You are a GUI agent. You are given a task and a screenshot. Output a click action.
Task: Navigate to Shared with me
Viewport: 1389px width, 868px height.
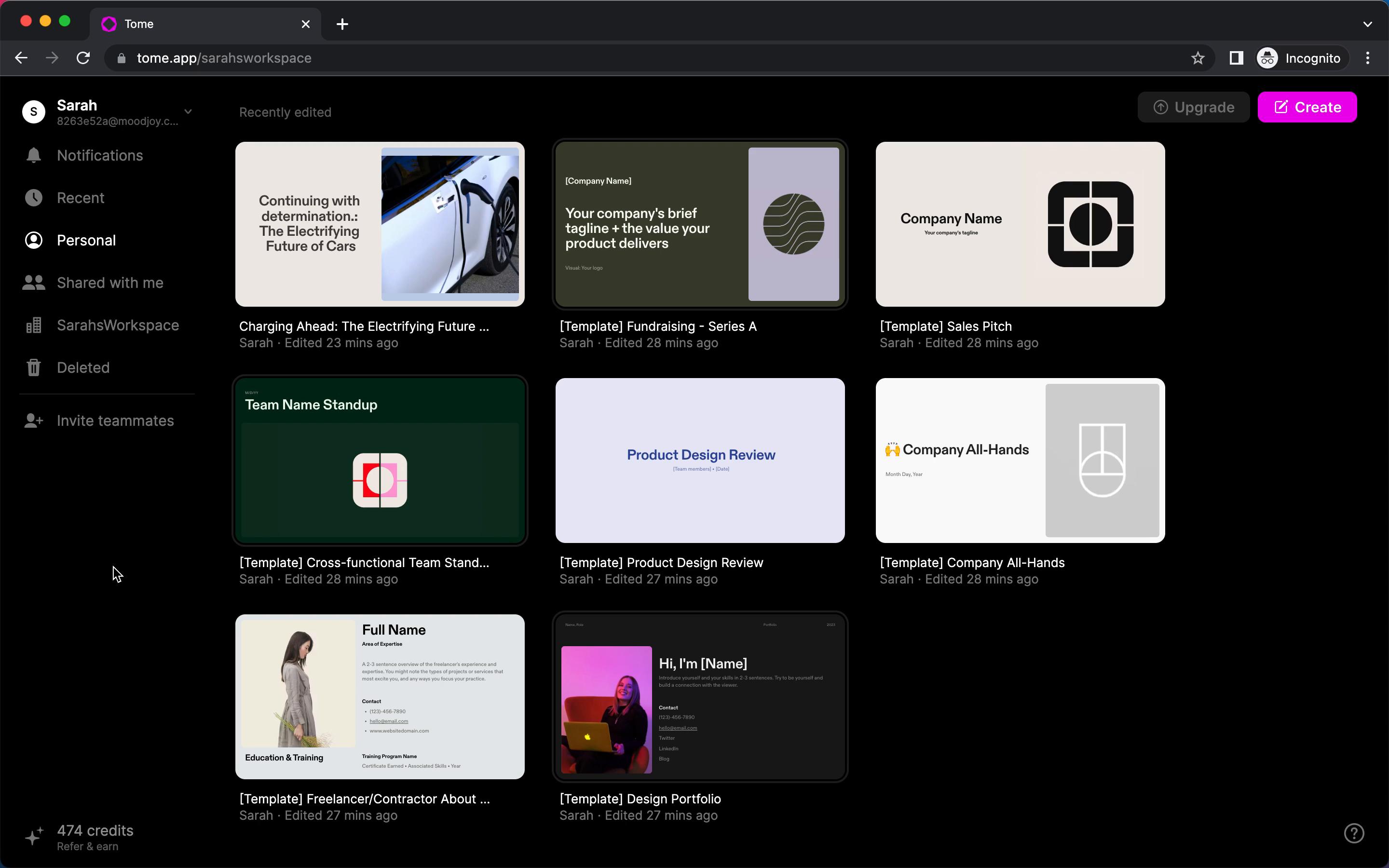(109, 282)
